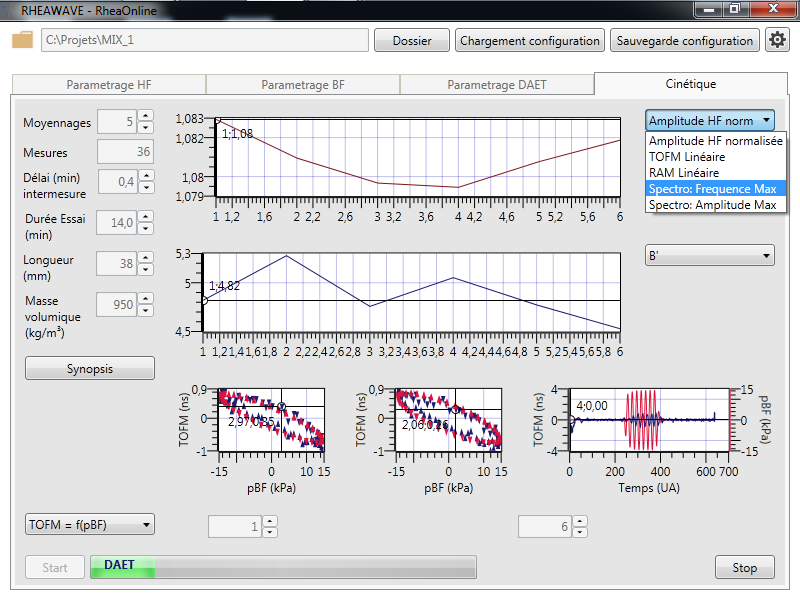Select the Cinétique tab
800x600 pixels.
coord(691,84)
